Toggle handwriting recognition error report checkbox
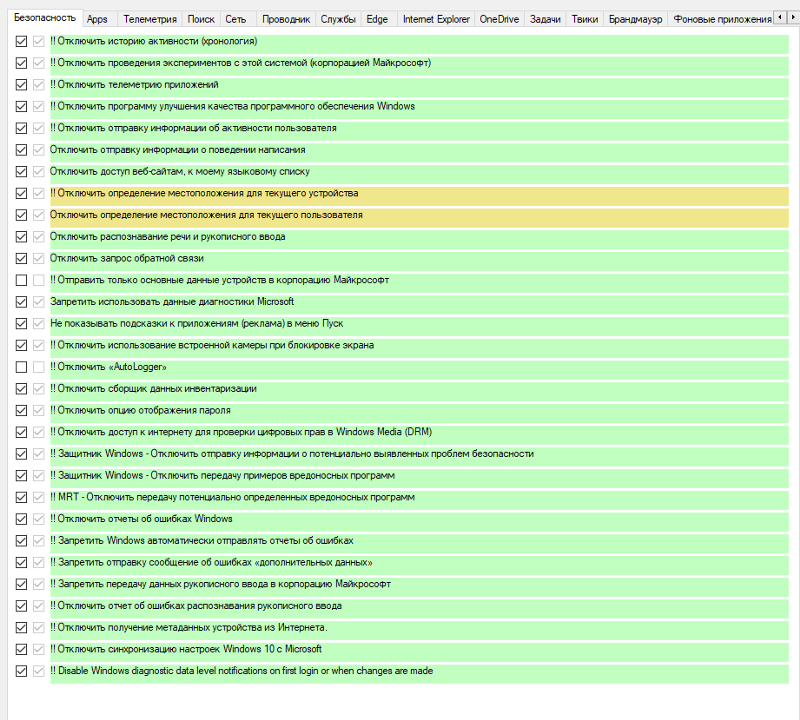The height and width of the screenshot is (720, 800). pos(21,606)
